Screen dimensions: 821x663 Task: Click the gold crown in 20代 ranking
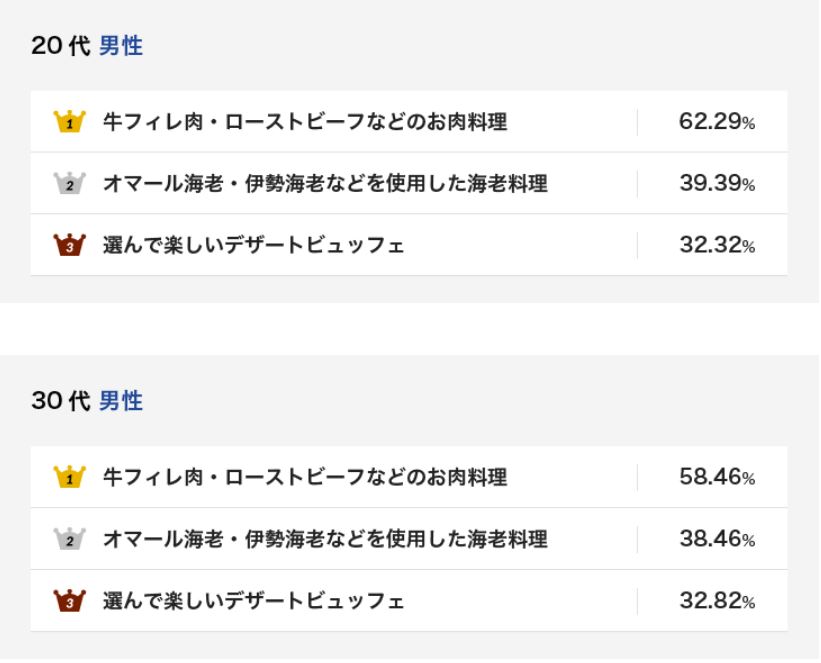(x=69, y=122)
